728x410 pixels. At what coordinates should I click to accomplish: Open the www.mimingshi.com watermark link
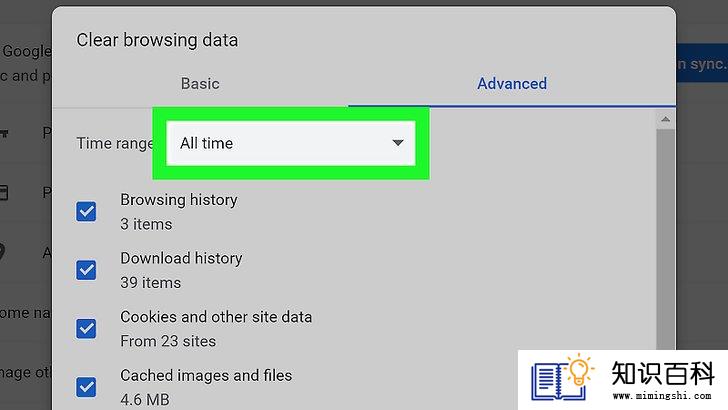click(x=662, y=396)
